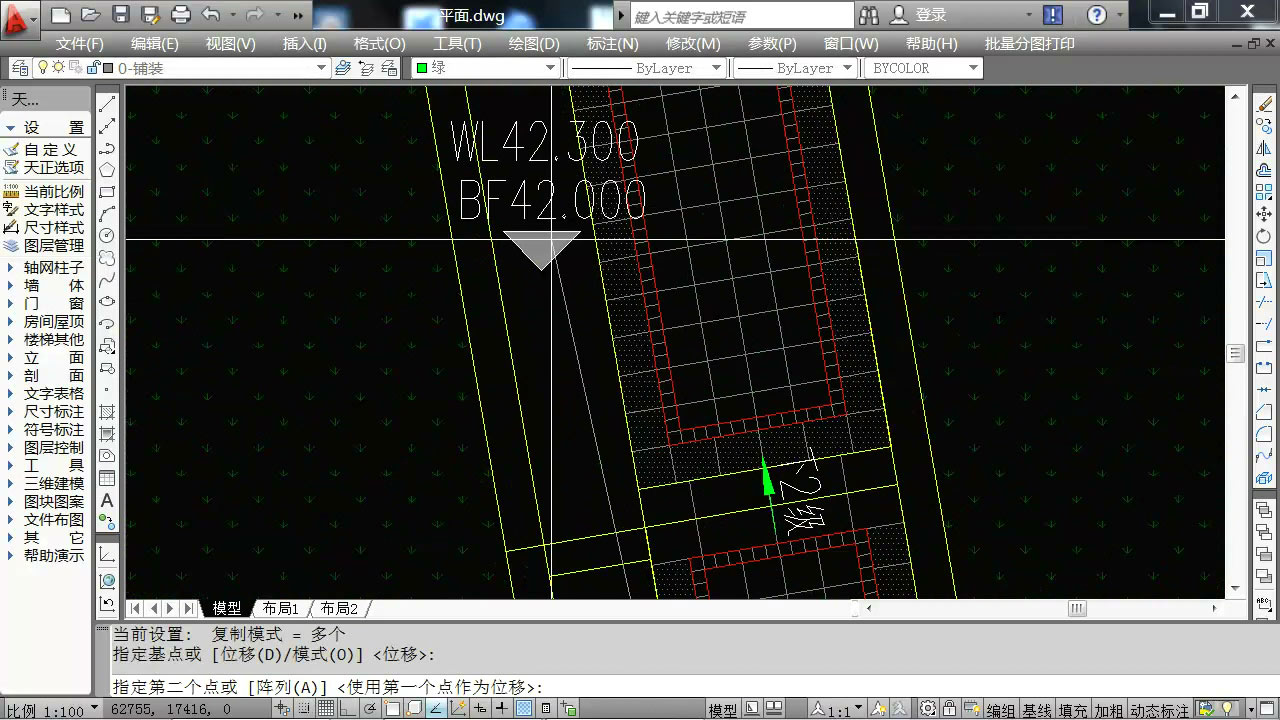The image size is (1280, 720).
Task: Open the 文件(F) menu
Action: [80, 44]
